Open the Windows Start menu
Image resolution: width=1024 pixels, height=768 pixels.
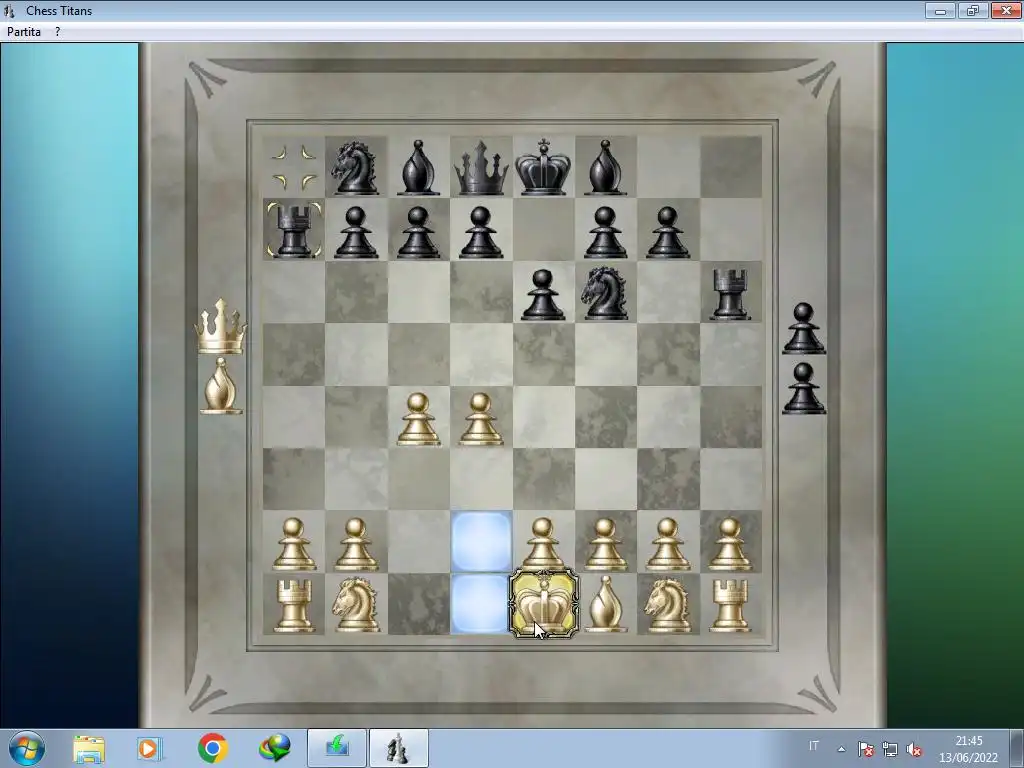pos(27,748)
